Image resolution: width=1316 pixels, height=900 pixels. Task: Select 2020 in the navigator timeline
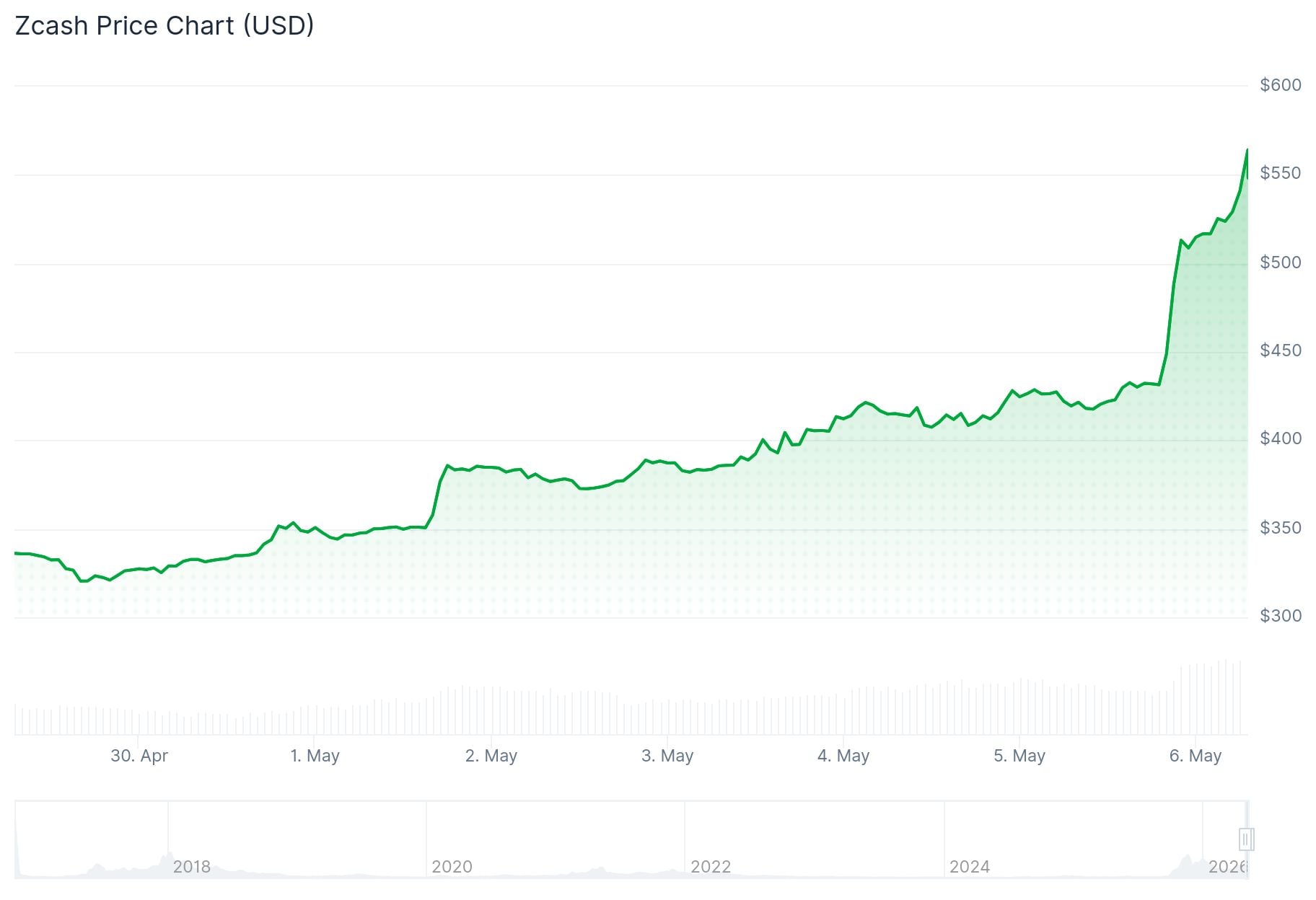(452, 866)
